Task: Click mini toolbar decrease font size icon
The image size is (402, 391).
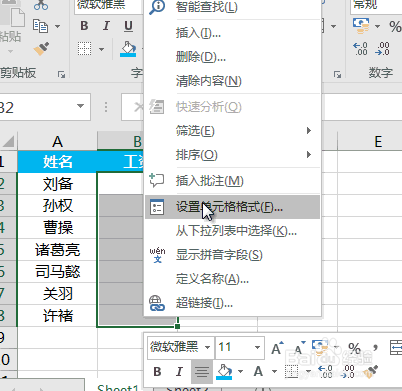Action: (x=299, y=348)
